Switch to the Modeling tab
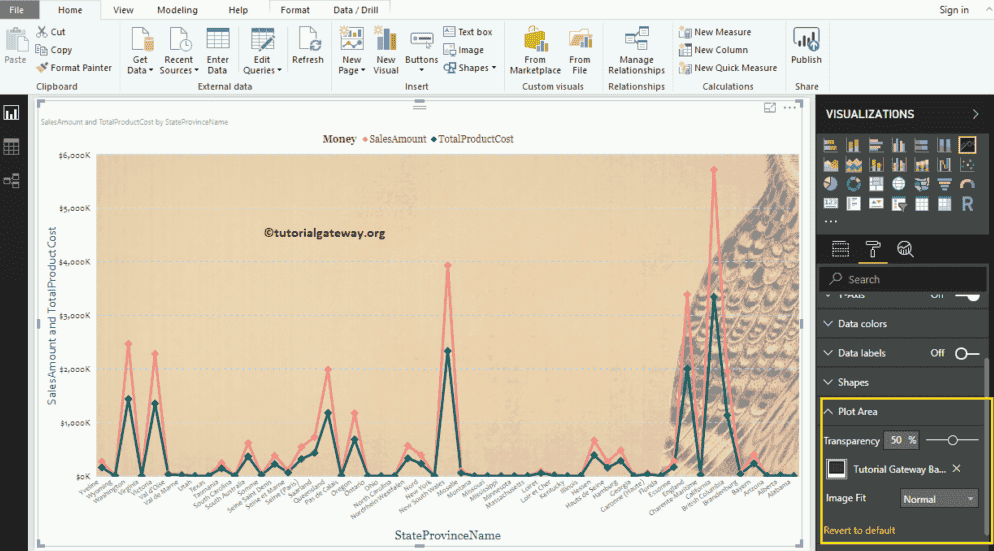This screenshot has height=551, width=994. 177,10
